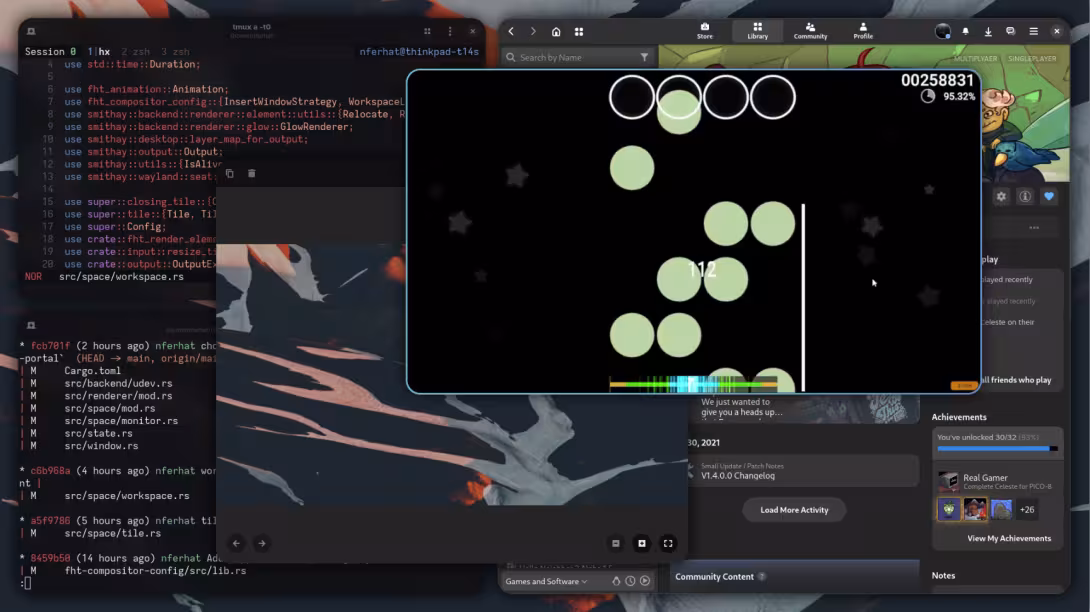
Task: Switch to the Store tab
Action: click(x=705, y=31)
